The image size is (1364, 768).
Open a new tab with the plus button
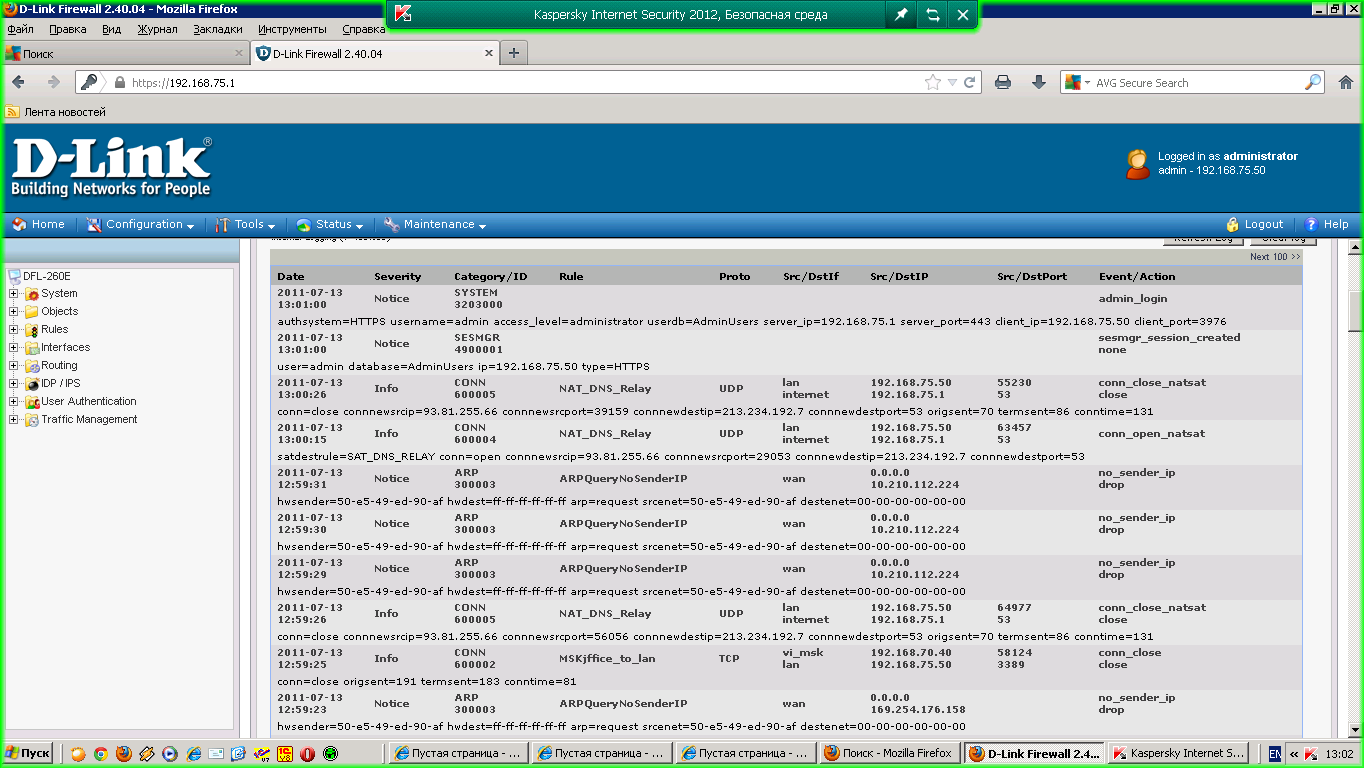coord(514,54)
